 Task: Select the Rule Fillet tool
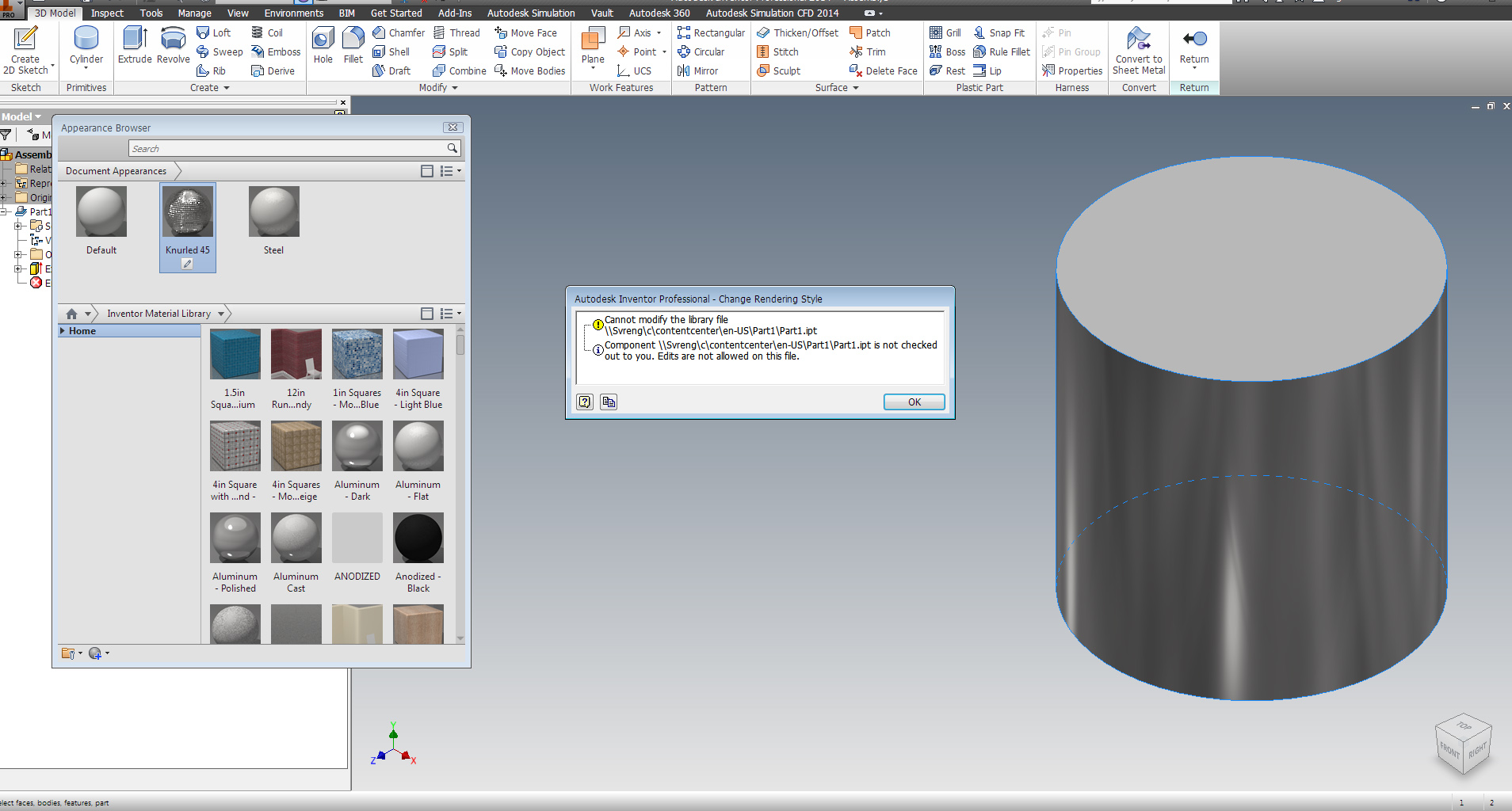tap(1002, 51)
